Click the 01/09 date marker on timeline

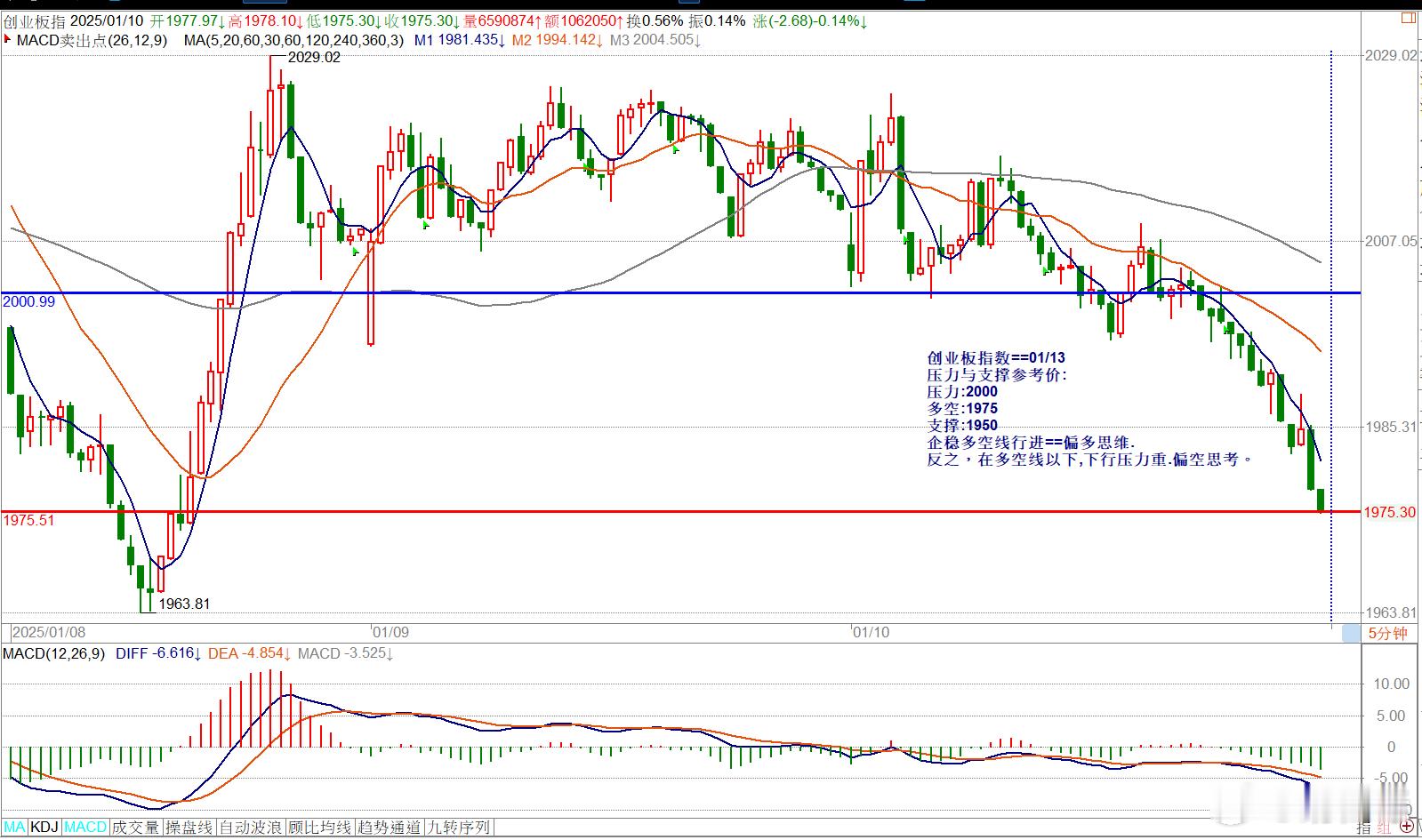pos(391,632)
